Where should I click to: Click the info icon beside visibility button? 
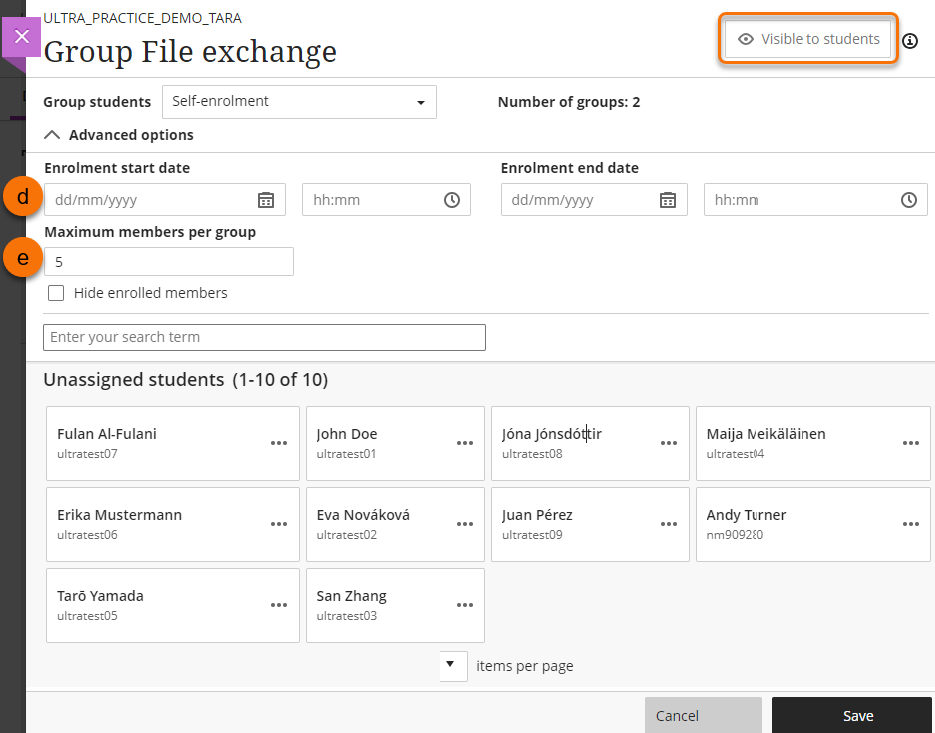tap(909, 41)
